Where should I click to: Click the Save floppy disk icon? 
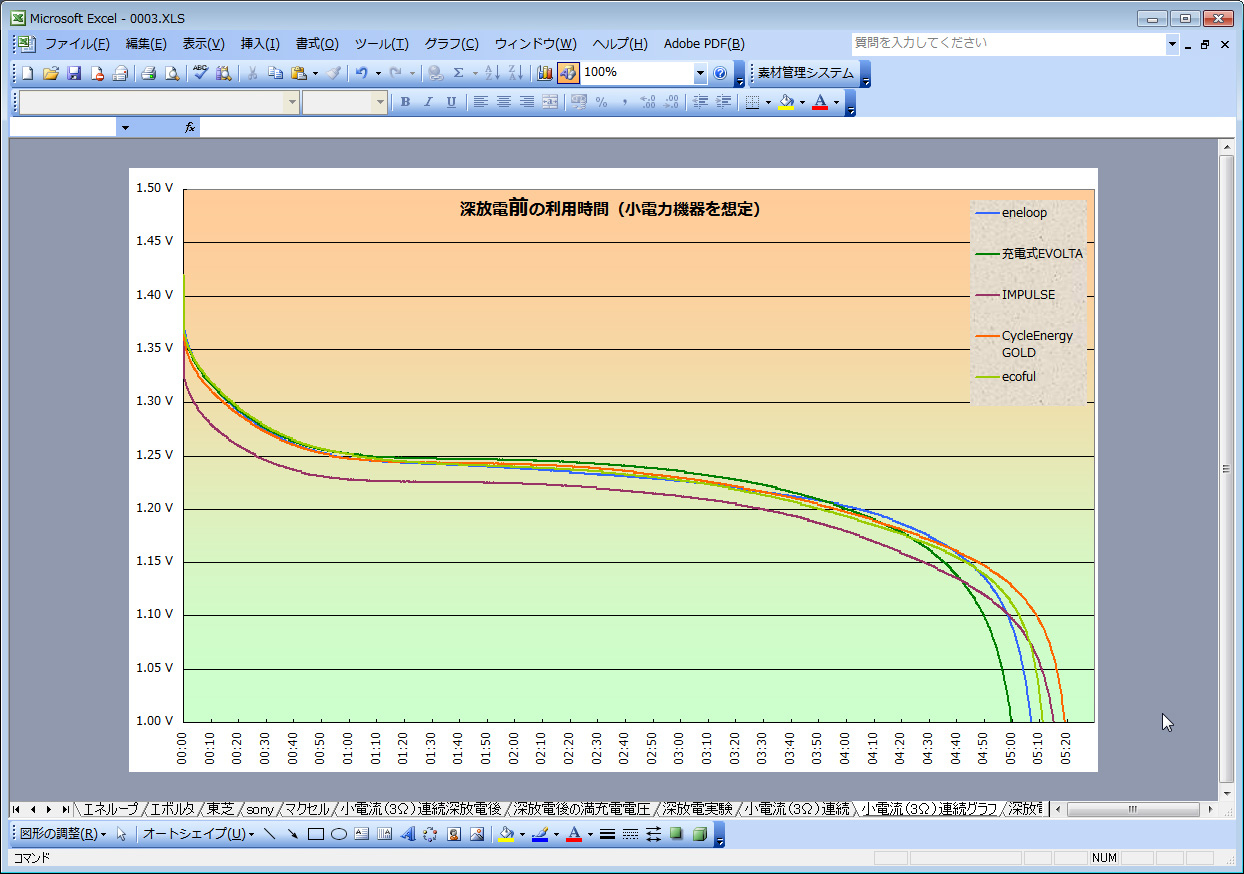(74, 73)
